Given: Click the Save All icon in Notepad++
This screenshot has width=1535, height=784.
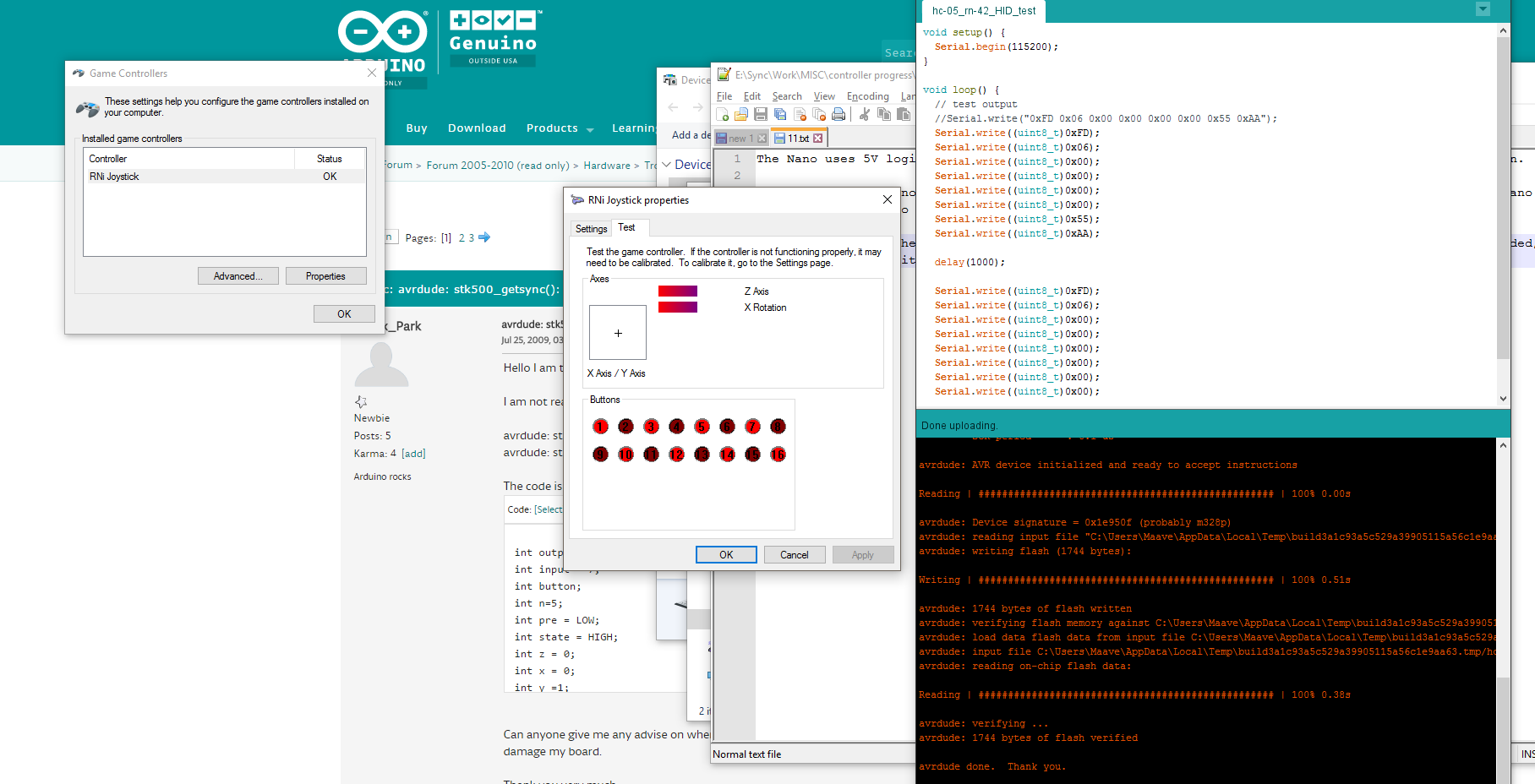Looking at the screenshot, I should [x=780, y=114].
